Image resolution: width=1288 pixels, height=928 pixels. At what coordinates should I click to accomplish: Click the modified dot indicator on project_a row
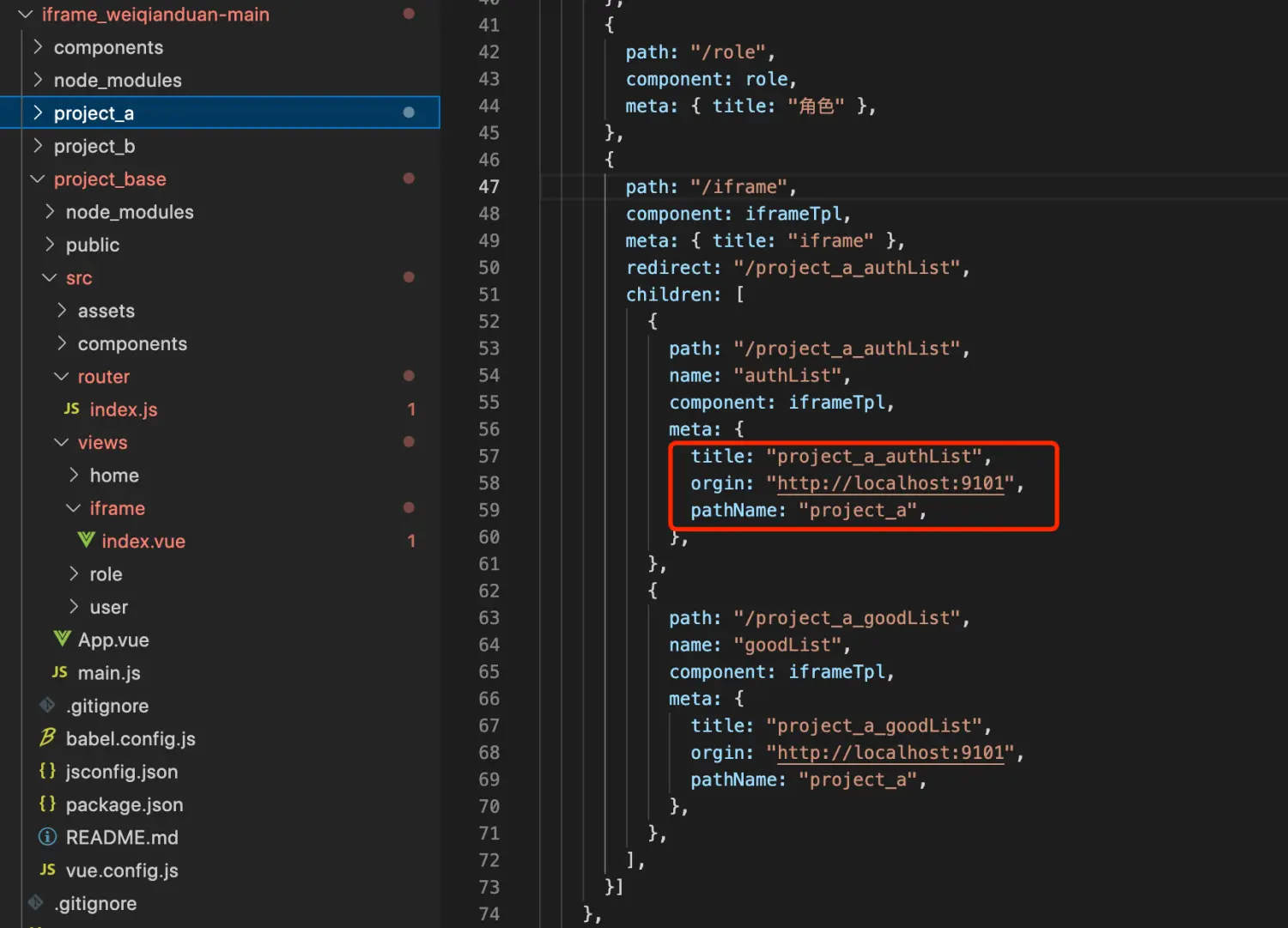coord(409,112)
